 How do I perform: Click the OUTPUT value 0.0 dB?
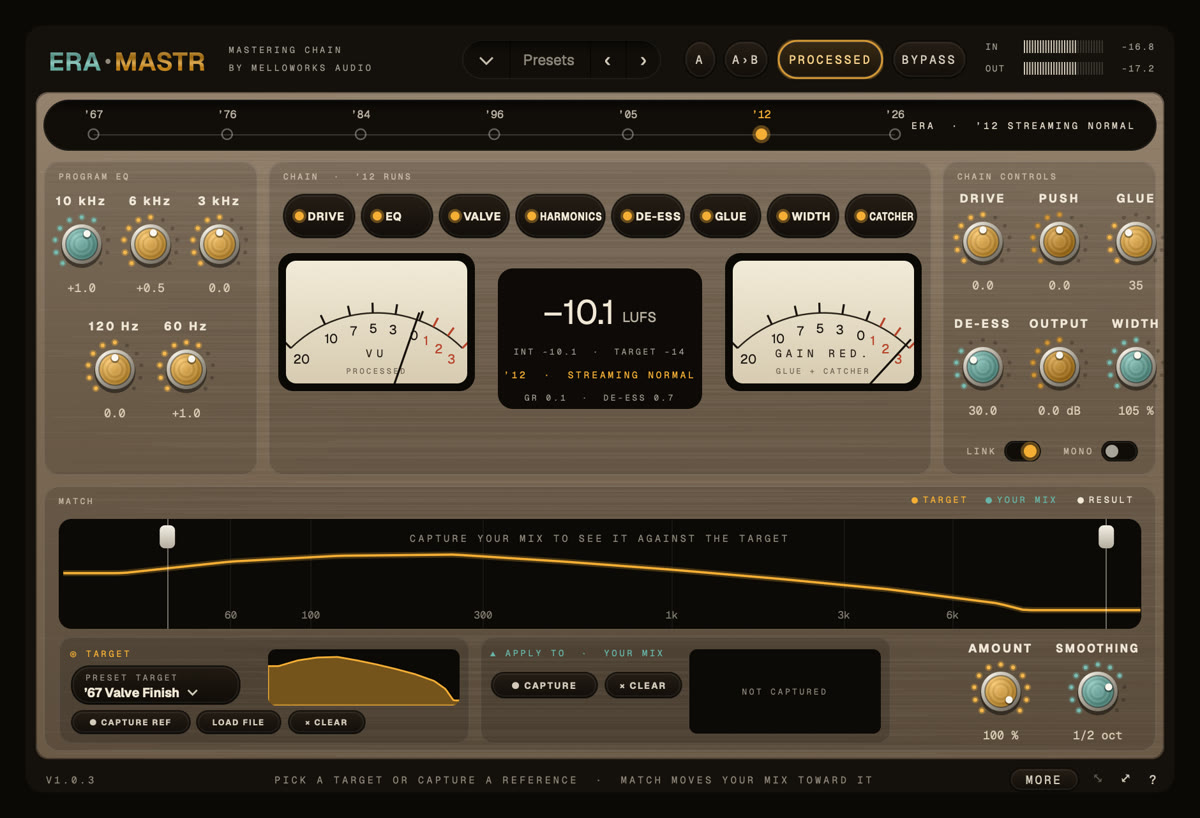(x=1059, y=411)
